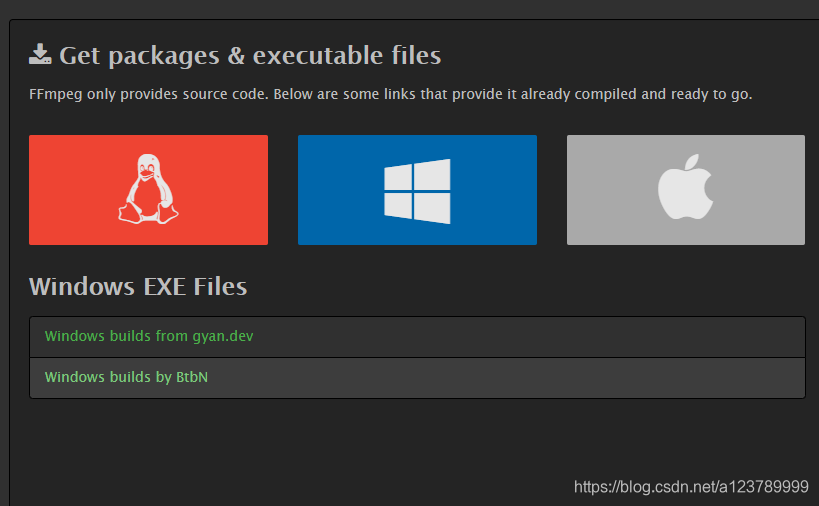Image resolution: width=819 pixels, height=506 pixels.
Task: Open Windows builds from gyan.dev link
Action: click(149, 336)
